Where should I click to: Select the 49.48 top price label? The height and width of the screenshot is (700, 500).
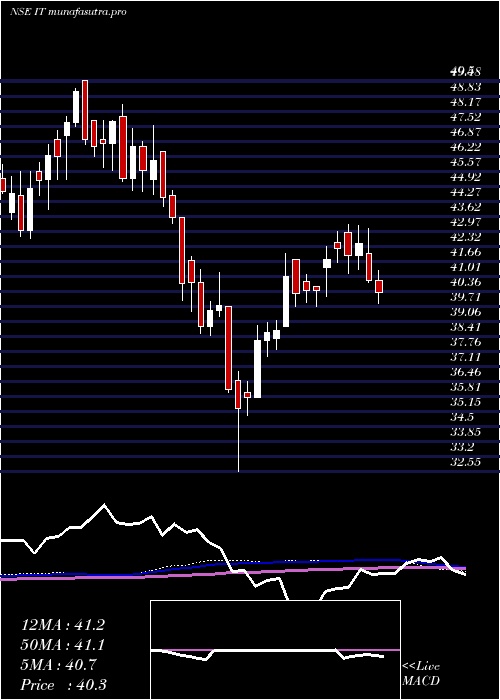tap(465, 71)
